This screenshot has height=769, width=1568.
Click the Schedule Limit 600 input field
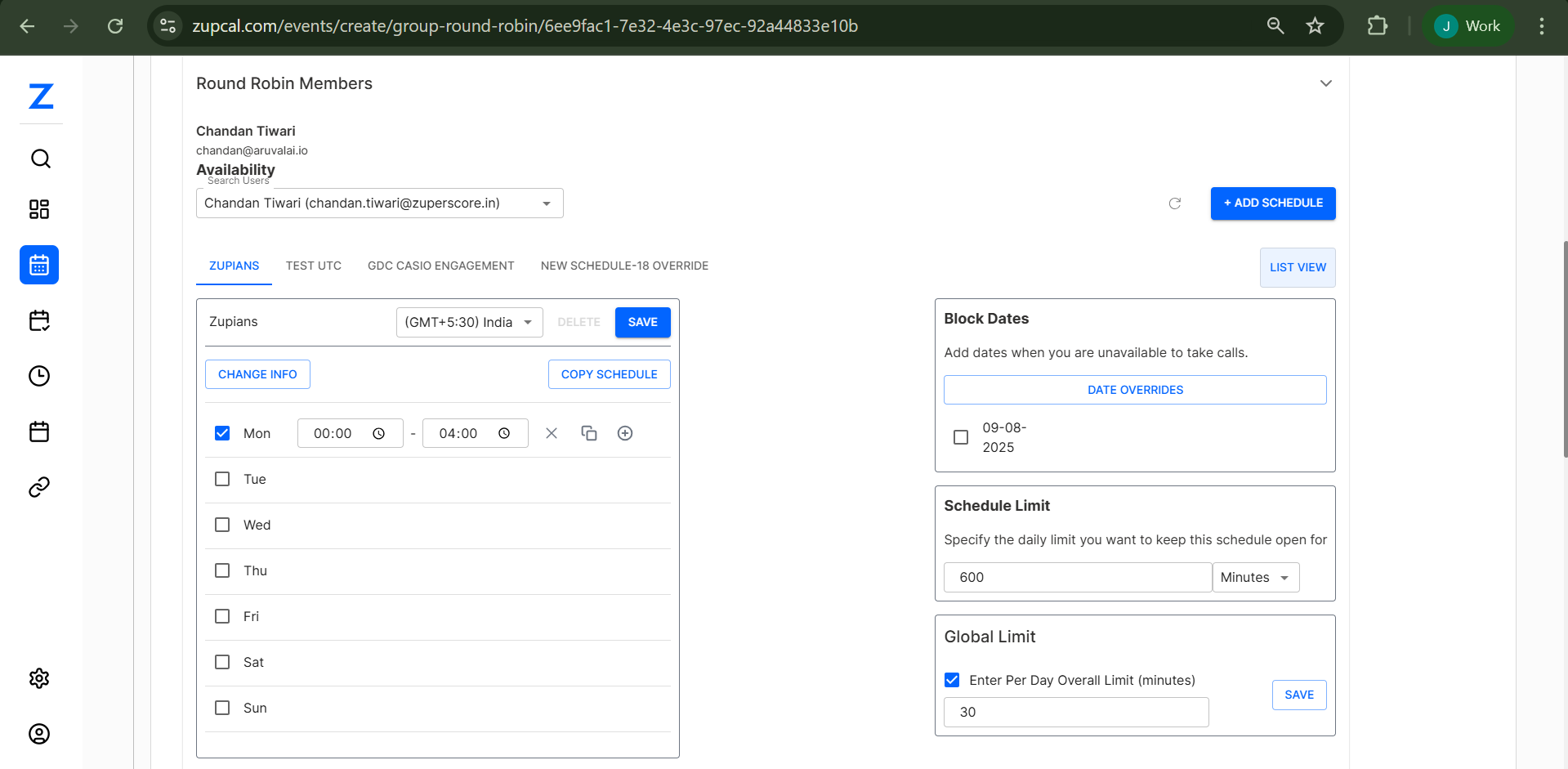(x=1076, y=577)
